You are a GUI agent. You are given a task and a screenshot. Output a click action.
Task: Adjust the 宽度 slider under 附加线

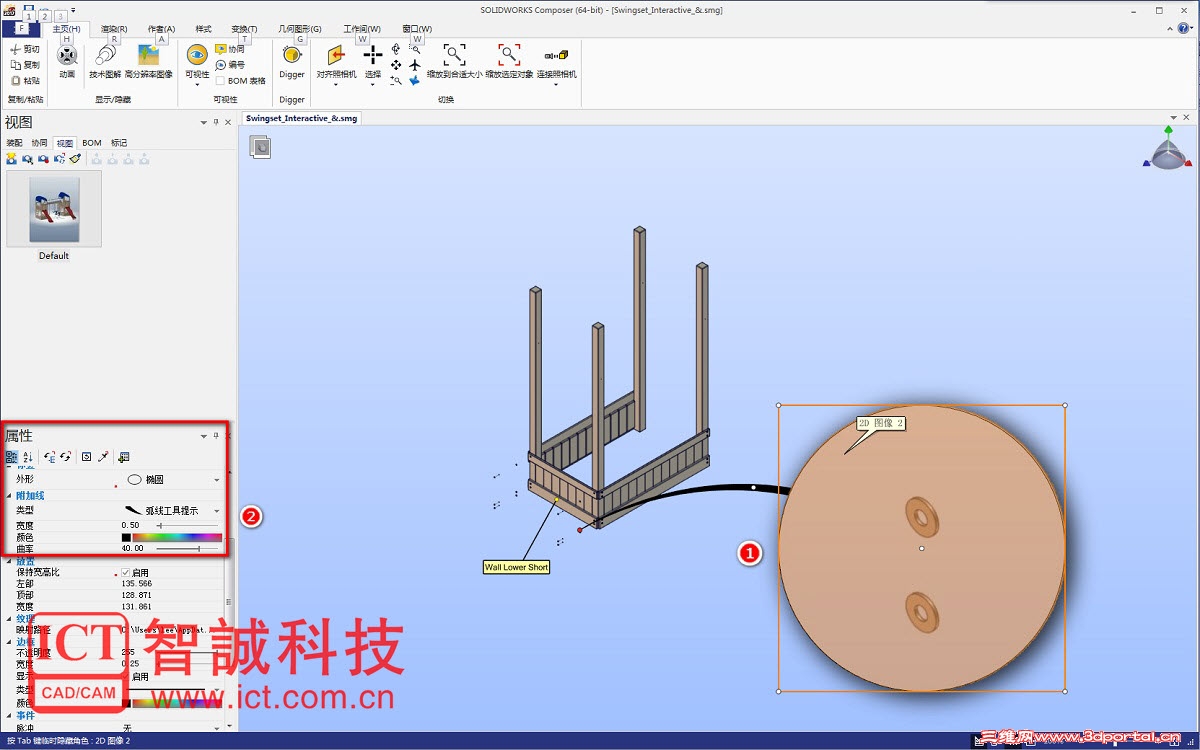coord(187,525)
